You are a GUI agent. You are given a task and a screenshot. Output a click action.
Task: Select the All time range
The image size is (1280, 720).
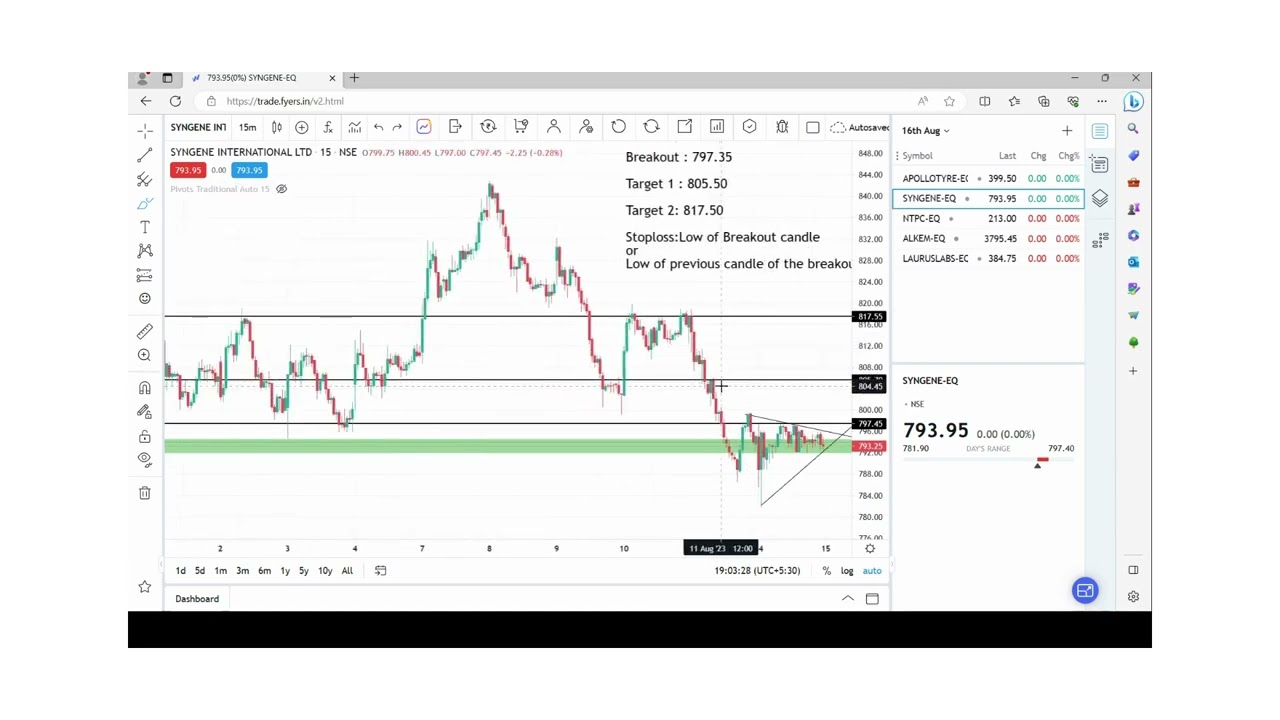347,570
